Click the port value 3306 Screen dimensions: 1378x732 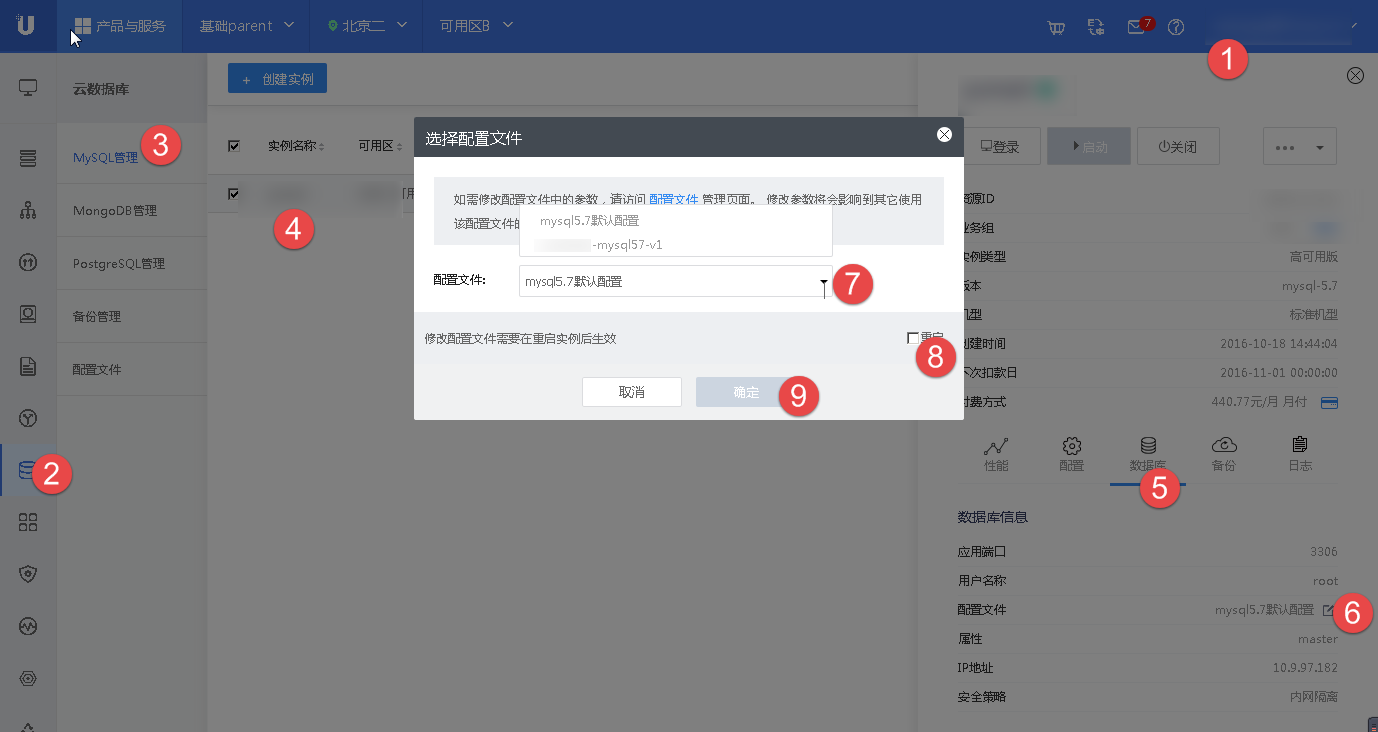point(1323,552)
